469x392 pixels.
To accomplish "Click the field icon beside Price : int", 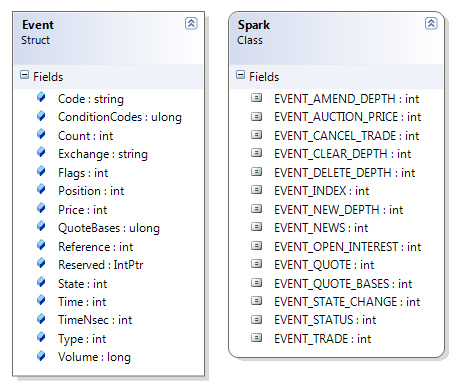I will (41, 208).
